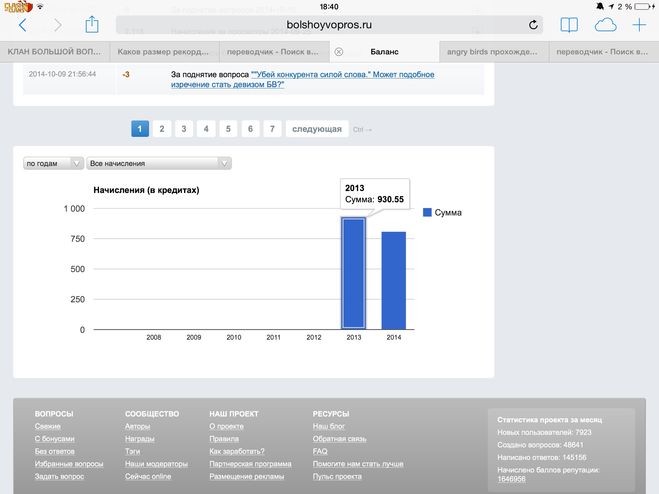The image size is (659, 494).
Task: Click the 1646958 reputation points link
Action: [511, 479]
